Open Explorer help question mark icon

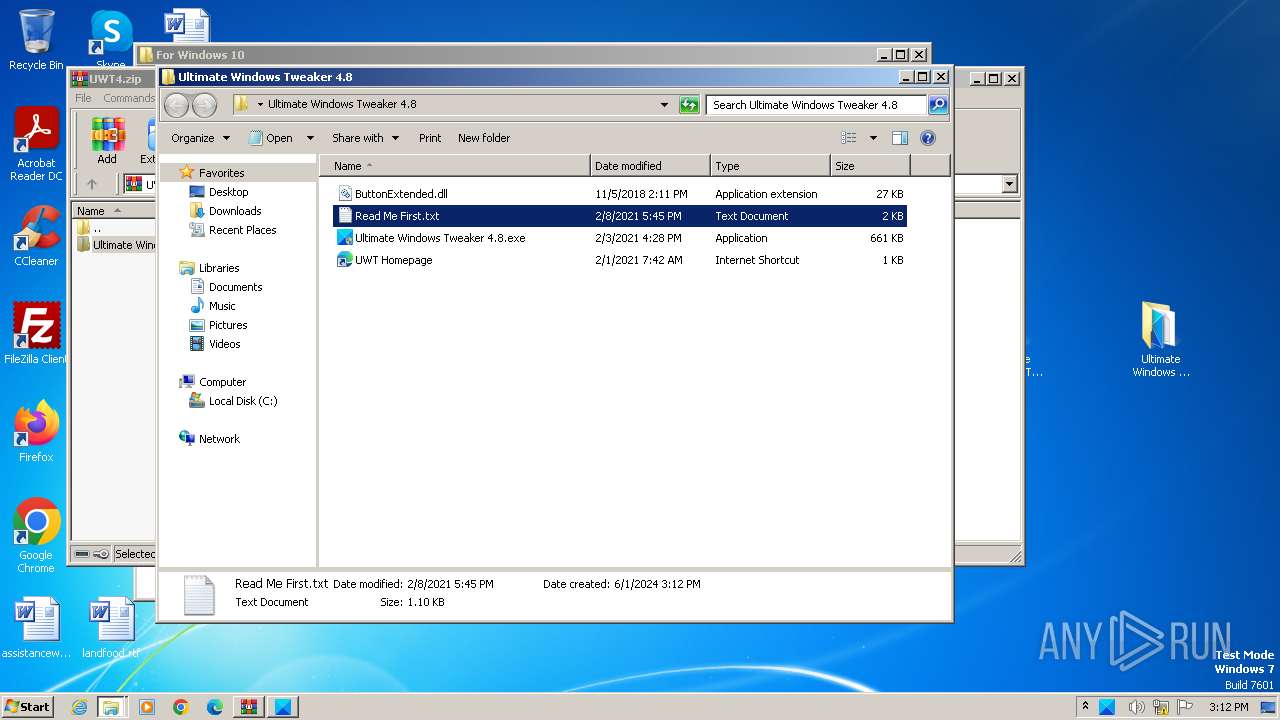tap(927, 138)
